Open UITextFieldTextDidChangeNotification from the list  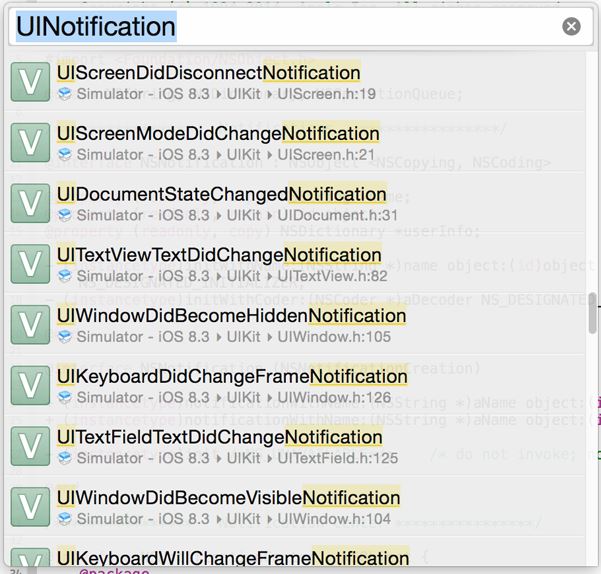click(220, 437)
